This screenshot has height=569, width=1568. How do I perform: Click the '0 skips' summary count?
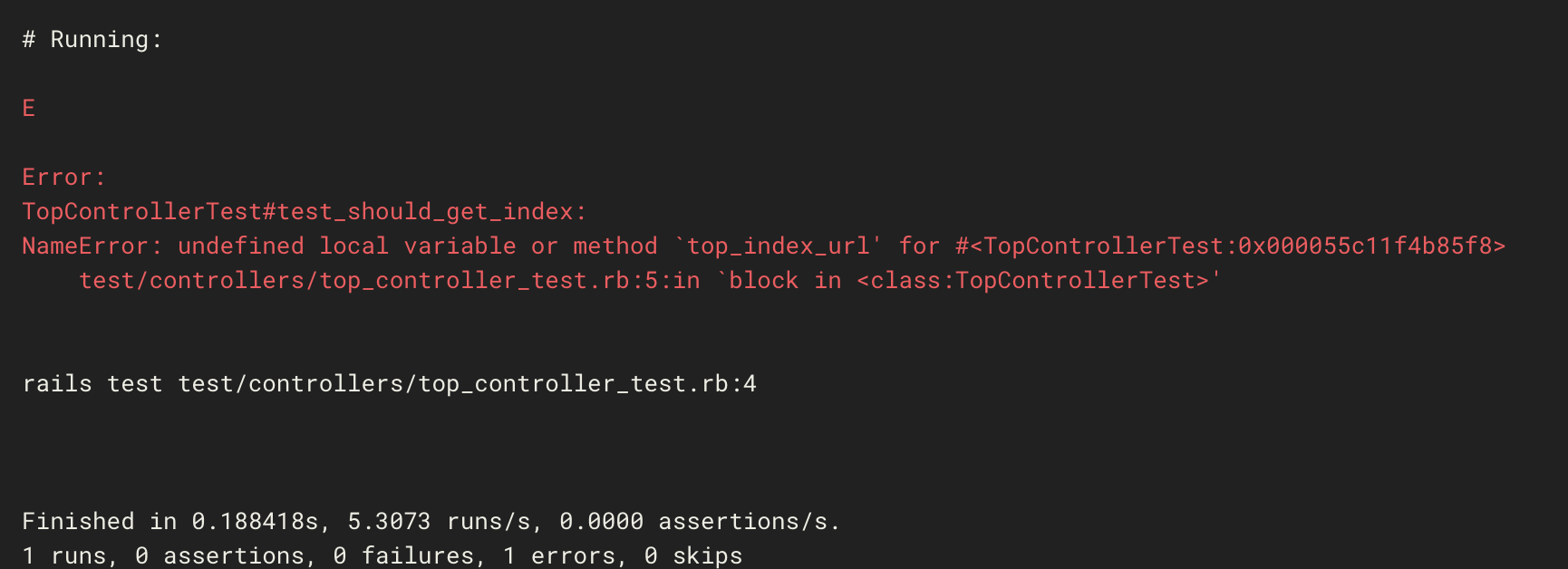[693, 555]
